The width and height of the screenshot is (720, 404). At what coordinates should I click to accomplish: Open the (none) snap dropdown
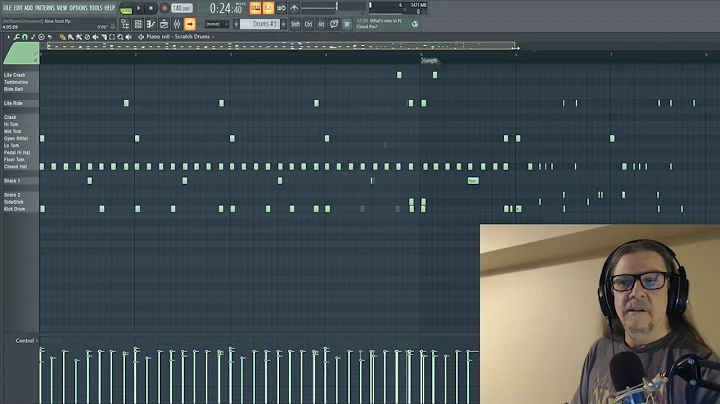(x=217, y=24)
